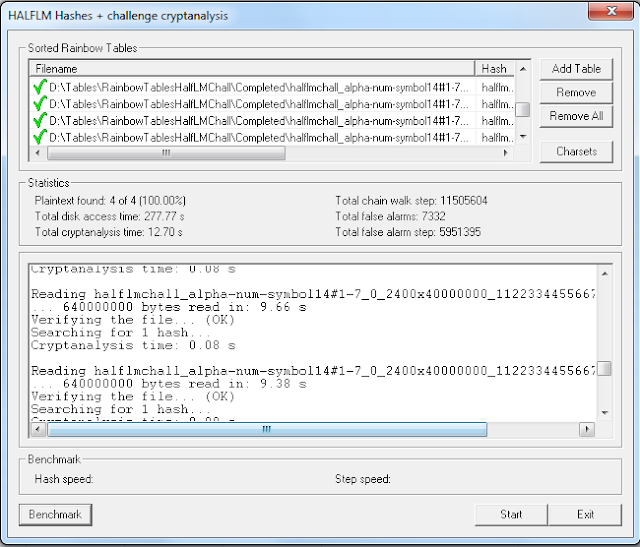This screenshot has height=547, width=640.
Task: Click 'Total disk access time: 277.77 s'
Action: coord(109,216)
